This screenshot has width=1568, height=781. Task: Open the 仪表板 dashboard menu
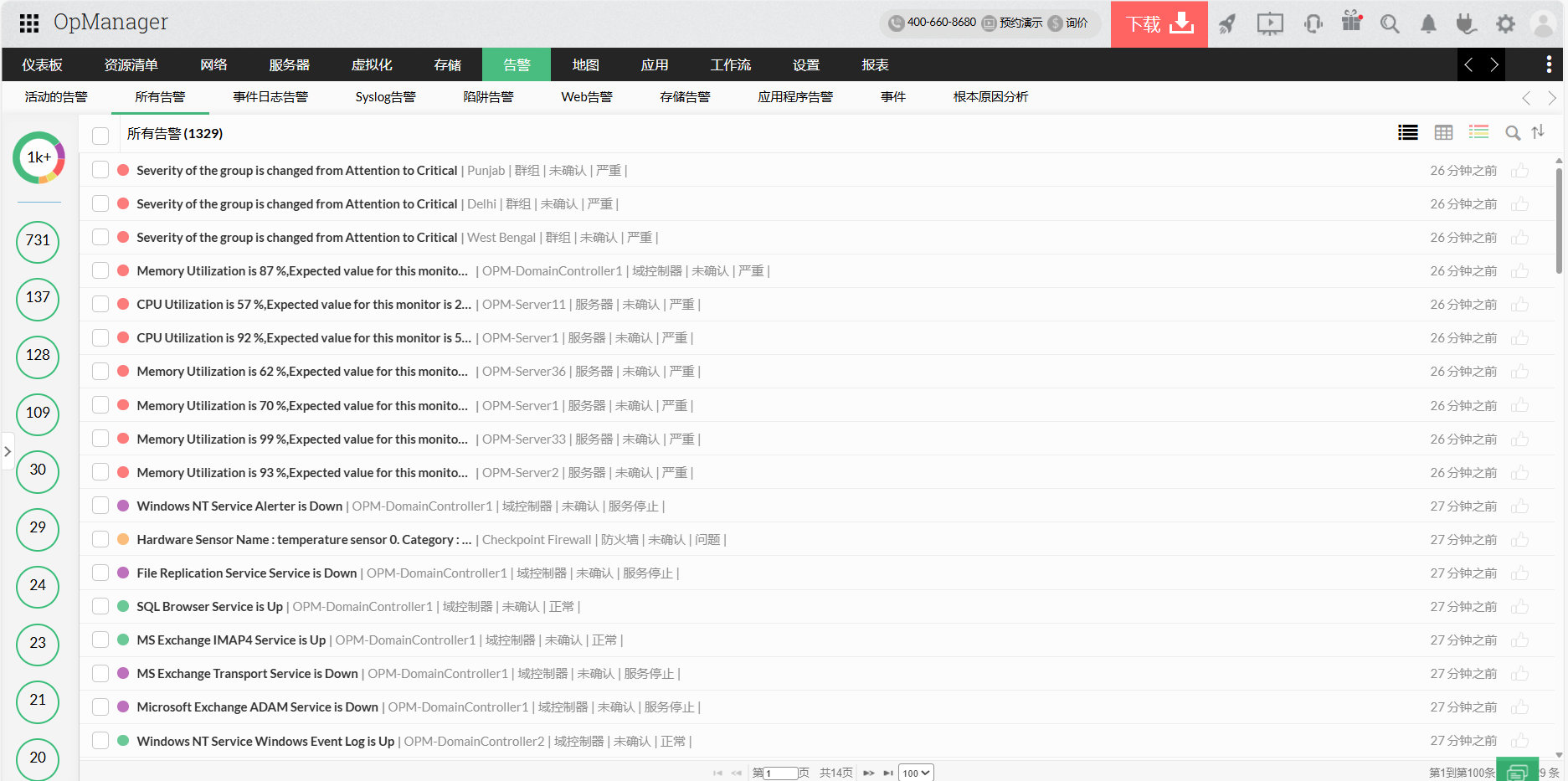pos(43,64)
